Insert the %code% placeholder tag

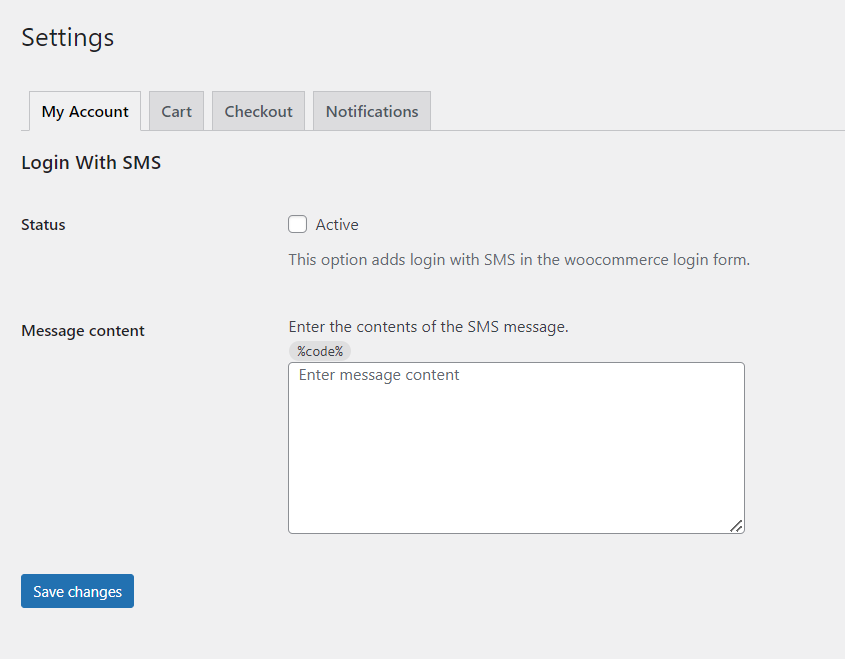pos(320,351)
